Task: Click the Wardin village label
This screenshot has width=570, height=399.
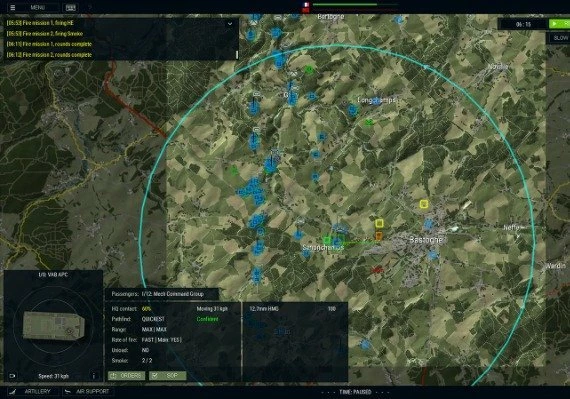Action: point(555,266)
